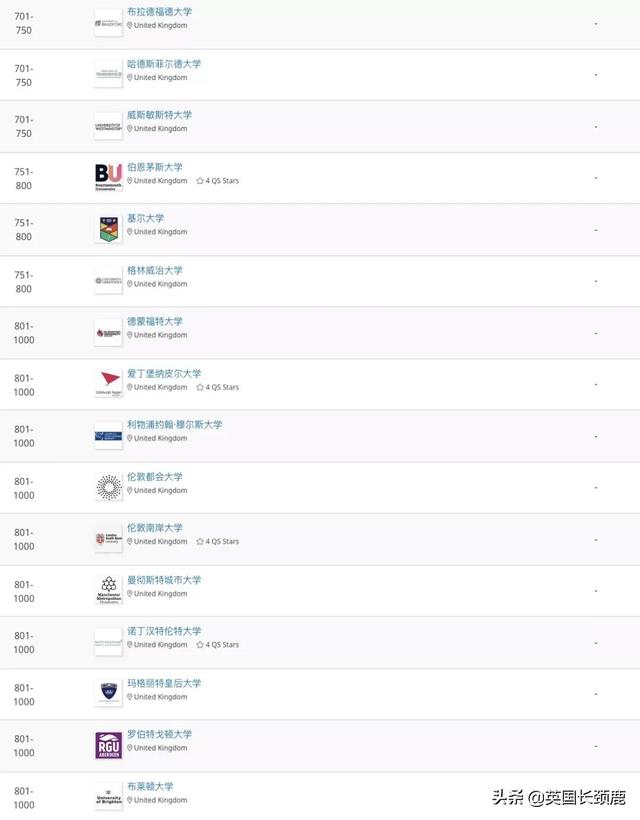This screenshot has height=820, width=640.
Task: Click the University of Brighton logo
Action: (x=108, y=797)
